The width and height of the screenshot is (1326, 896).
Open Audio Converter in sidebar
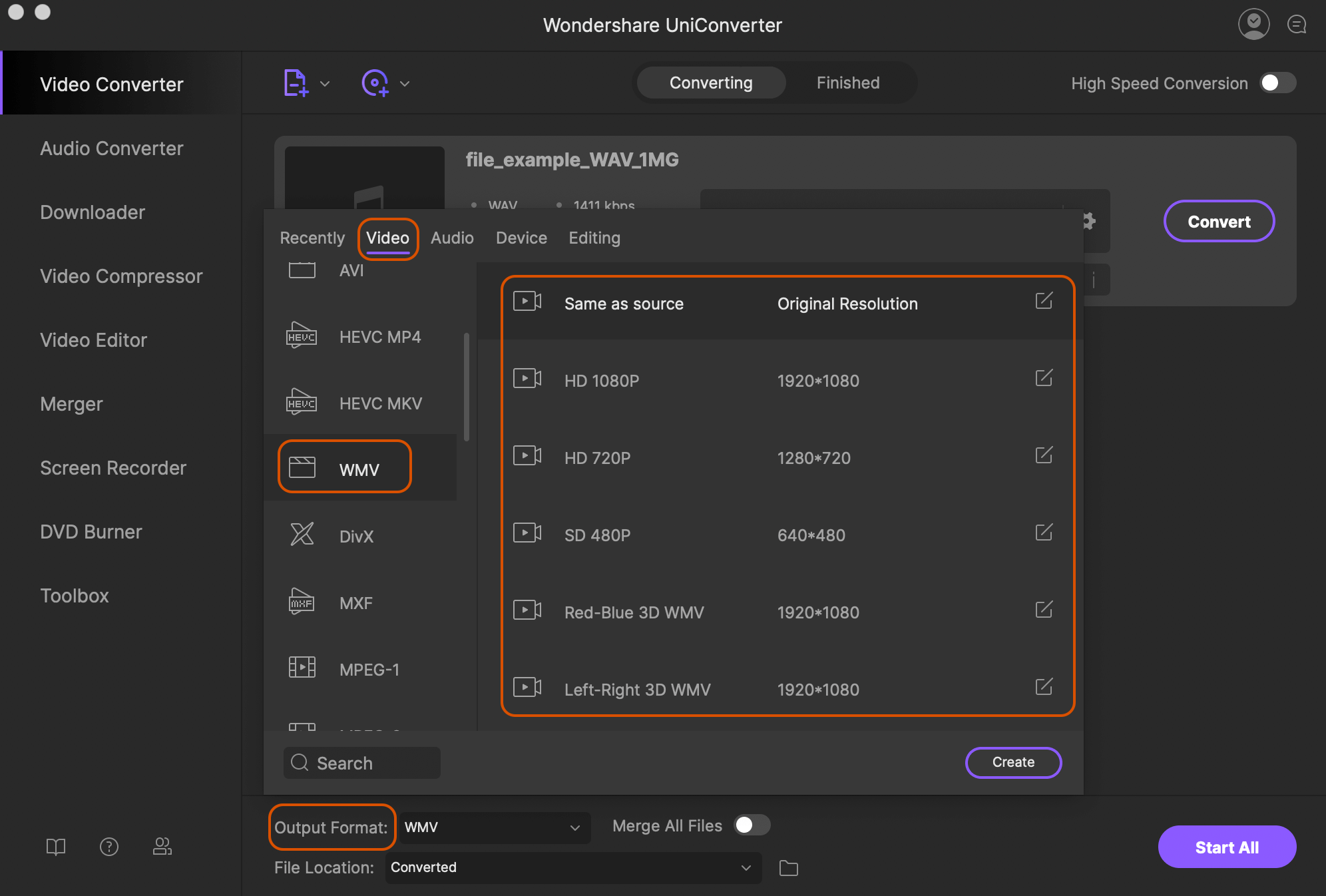[x=112, y=148]
